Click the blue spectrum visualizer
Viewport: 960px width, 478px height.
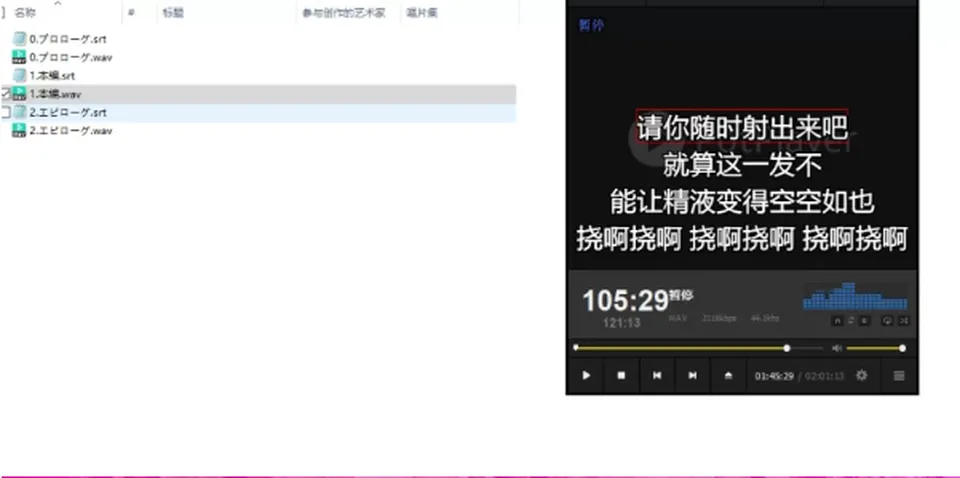point(855,296)
